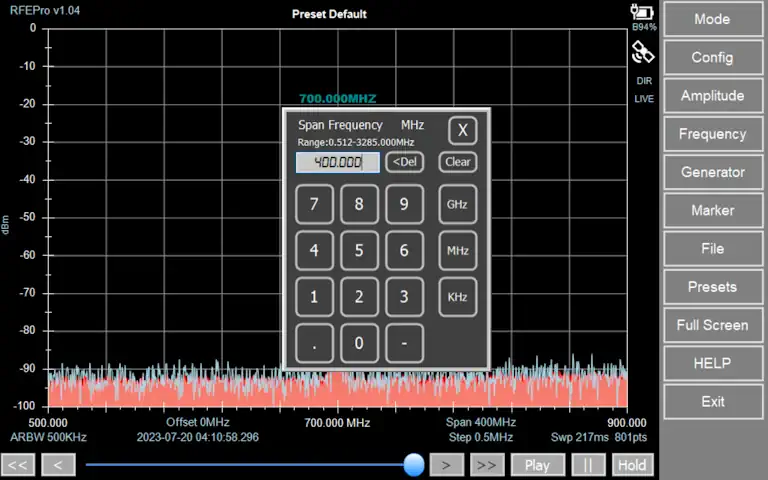Open the Marker menu
The width and height of the screenshot is (768, 480).
click(x=712, y=210)
